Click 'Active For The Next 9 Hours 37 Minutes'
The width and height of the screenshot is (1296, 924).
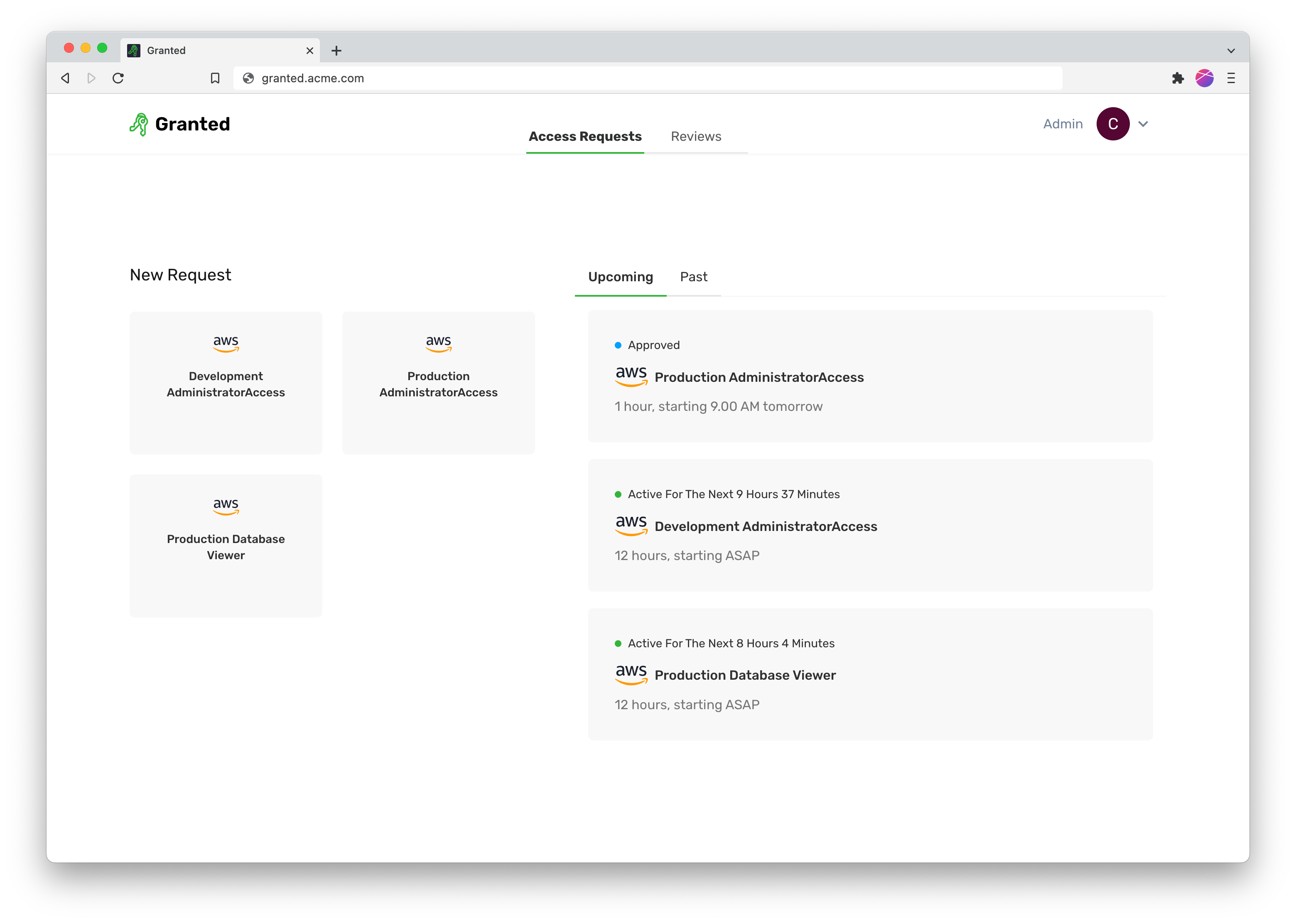tap(733, 494)
